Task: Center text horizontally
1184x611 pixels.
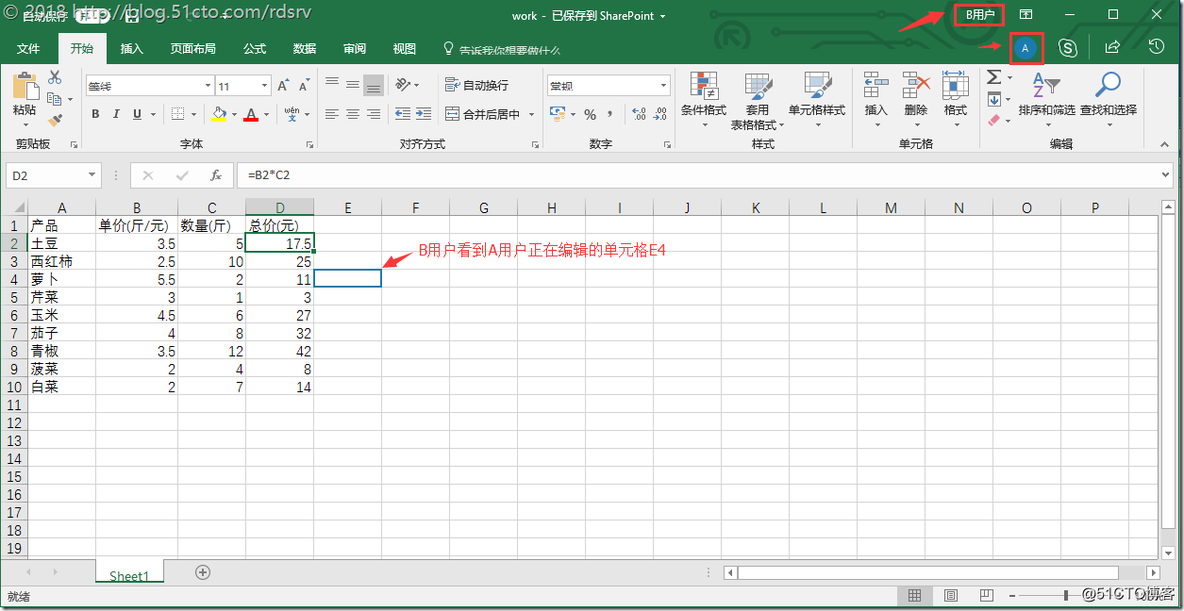Action: coord(353,114)
